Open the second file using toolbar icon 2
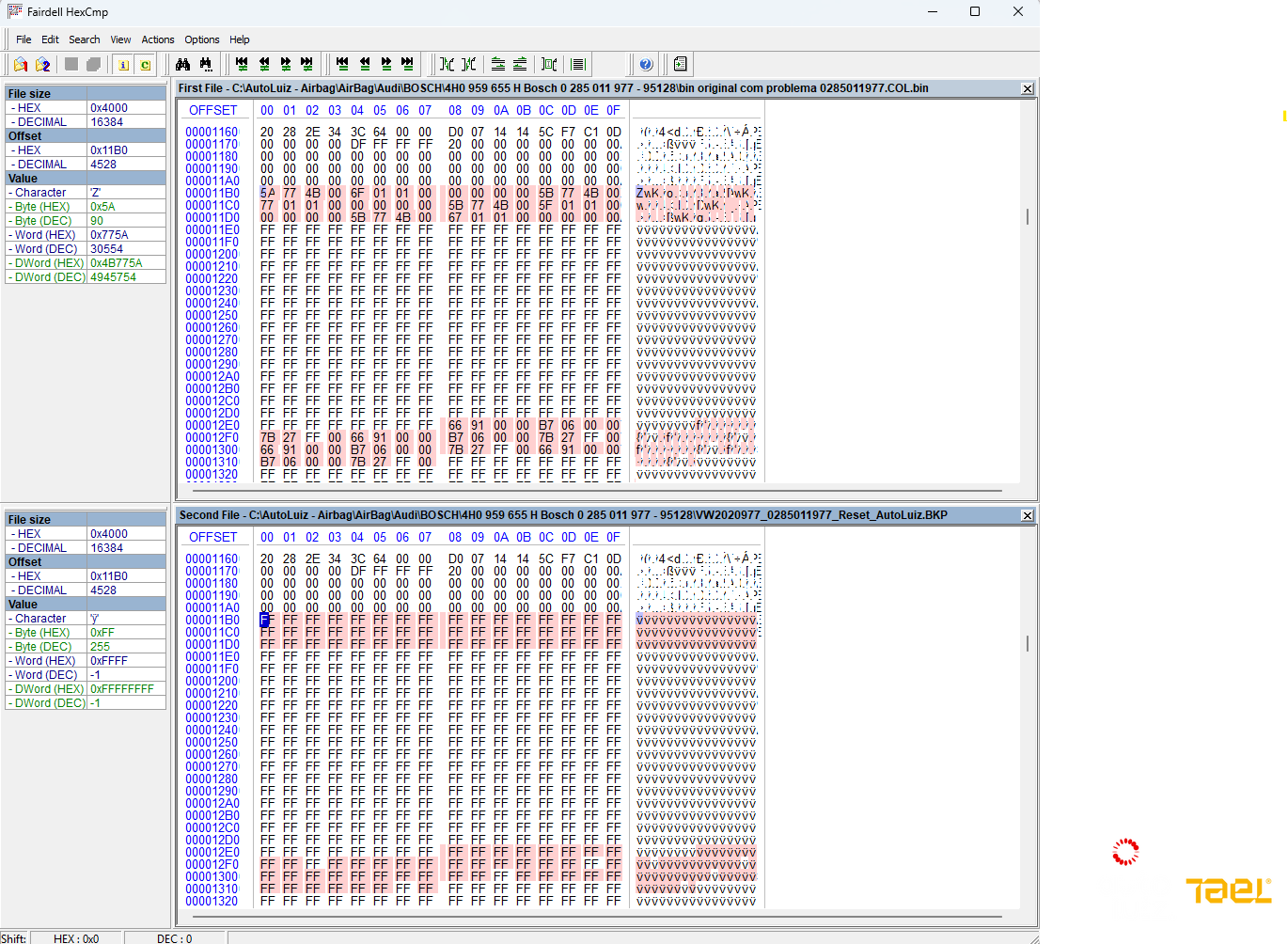Screen dimensions: 1288x944 [42, 64]
